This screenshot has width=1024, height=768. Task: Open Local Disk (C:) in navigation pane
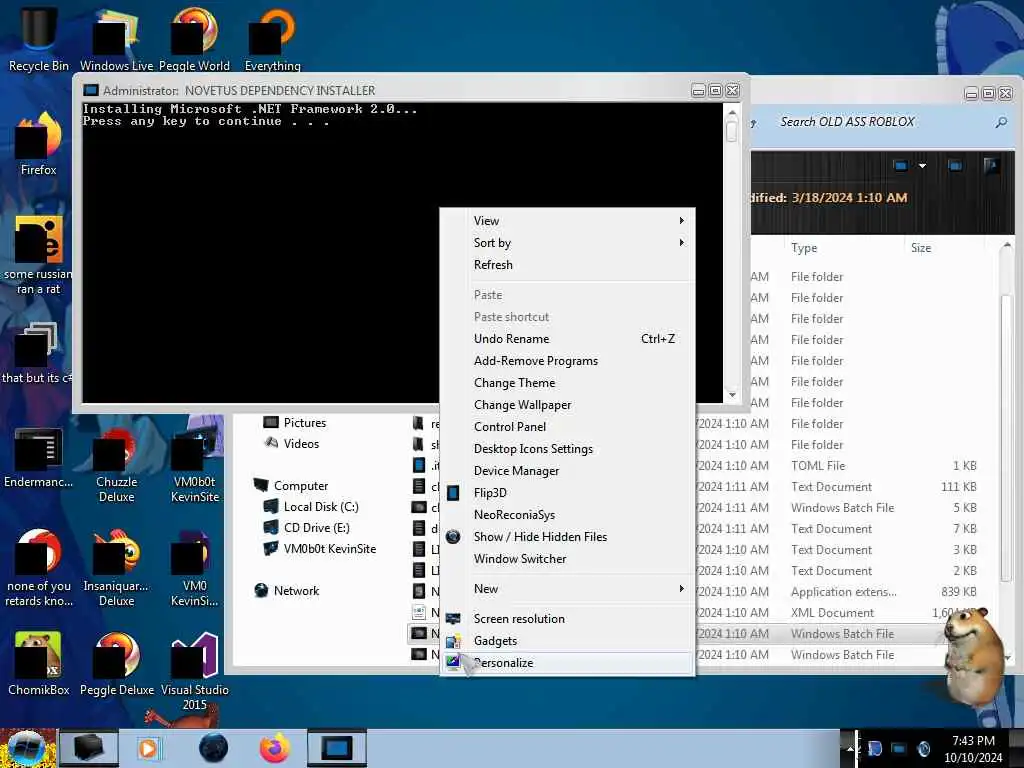311,507
